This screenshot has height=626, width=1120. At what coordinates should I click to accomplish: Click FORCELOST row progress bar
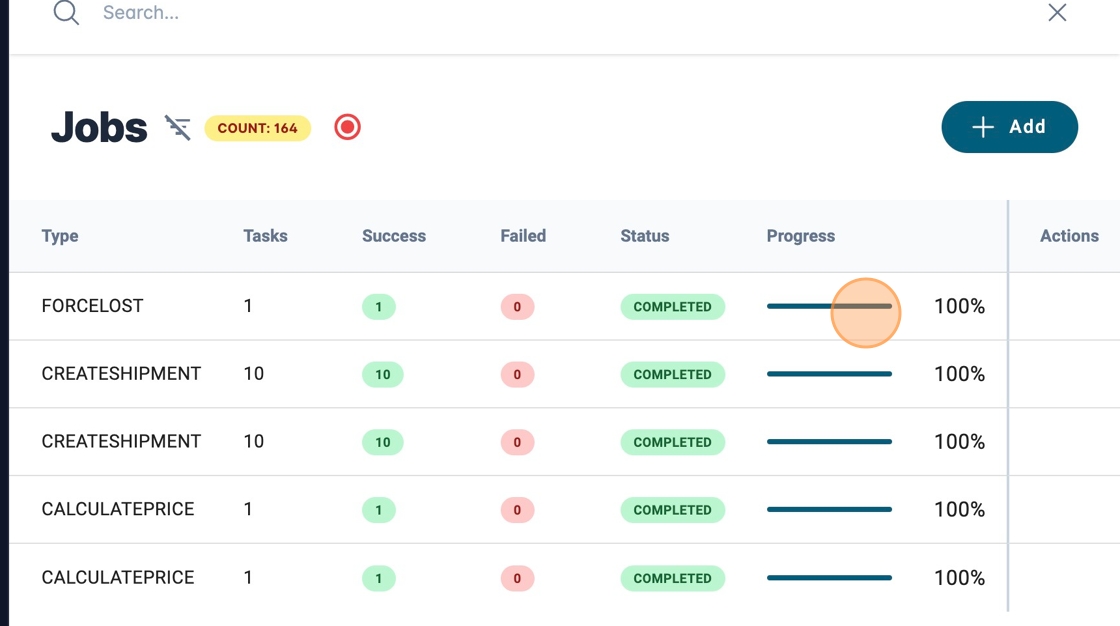(829, 306)
